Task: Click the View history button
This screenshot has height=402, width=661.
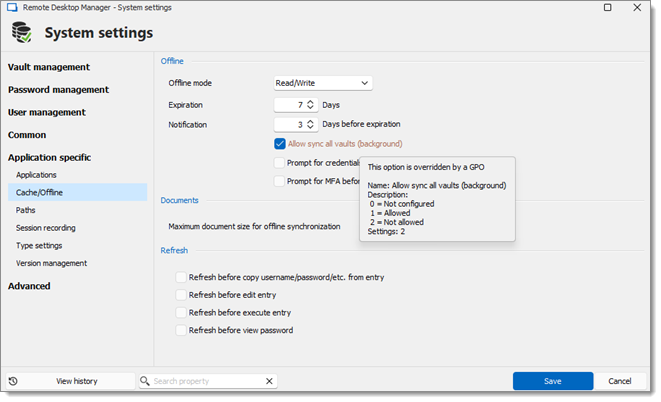Action: pyautogui.click(x=70, y=381)
